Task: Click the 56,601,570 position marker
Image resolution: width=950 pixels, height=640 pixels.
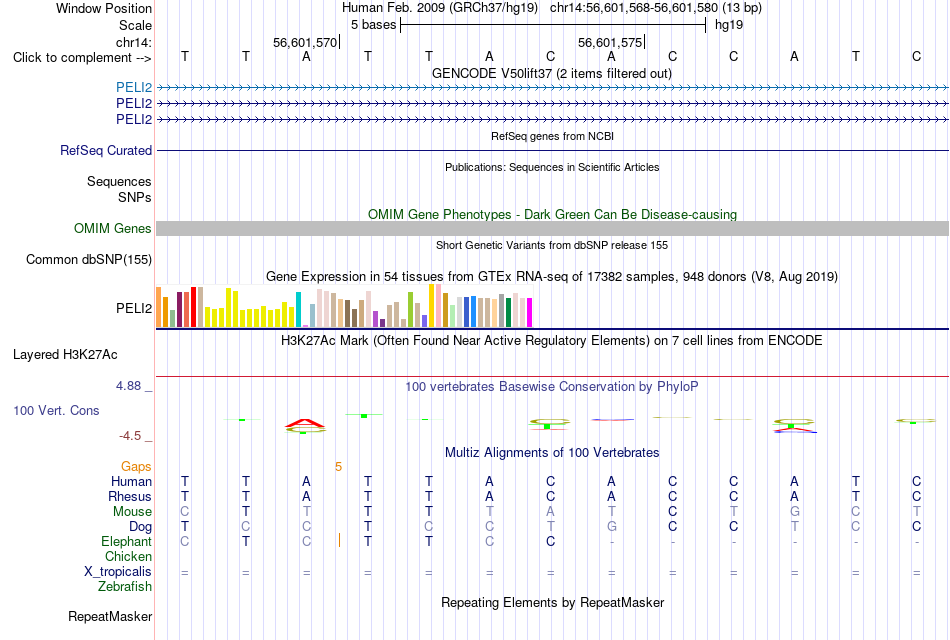Action: click(x=305, y=42)
